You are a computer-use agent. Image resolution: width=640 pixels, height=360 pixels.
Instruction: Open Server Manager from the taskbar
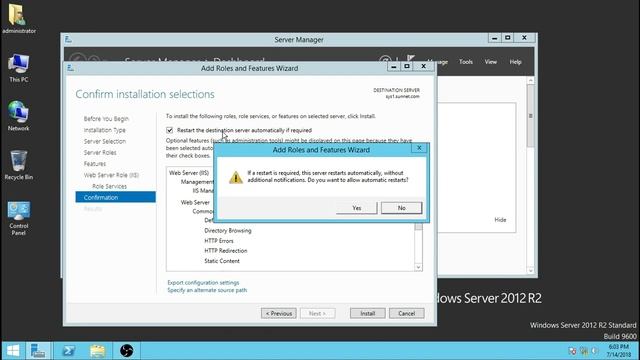tap(38, 351)
